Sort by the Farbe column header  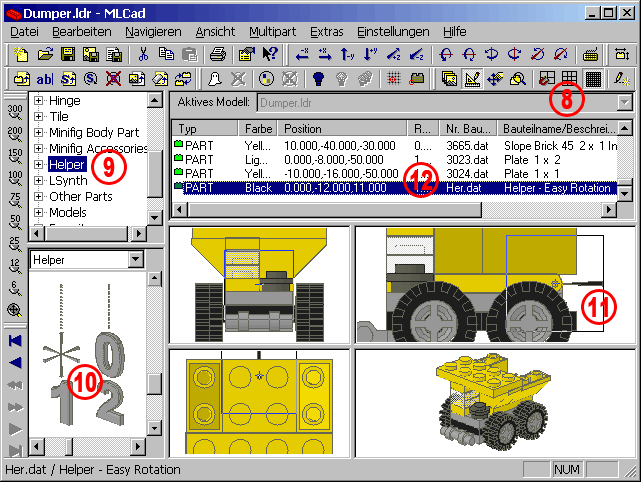(x=258, y=128)
